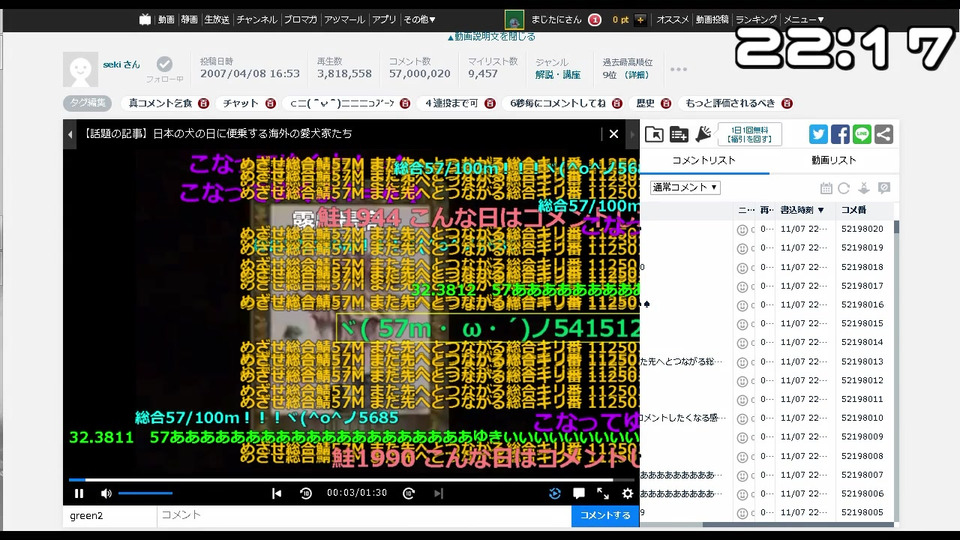Mute the player volume icon
Image resolution: width=960 pixels, height=540 pixels.
point(107,493)
